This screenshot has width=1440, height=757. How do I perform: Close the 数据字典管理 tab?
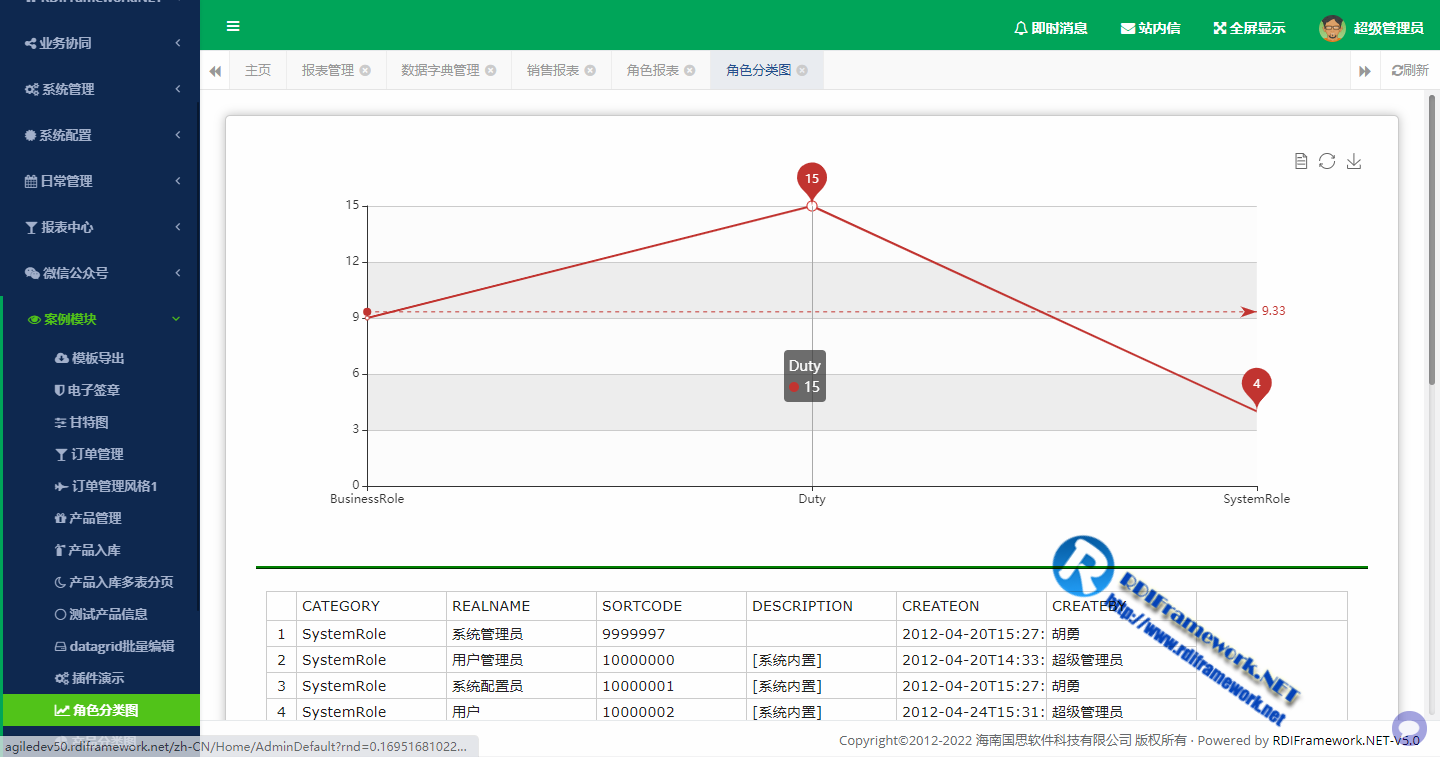(x=490, y=70)
